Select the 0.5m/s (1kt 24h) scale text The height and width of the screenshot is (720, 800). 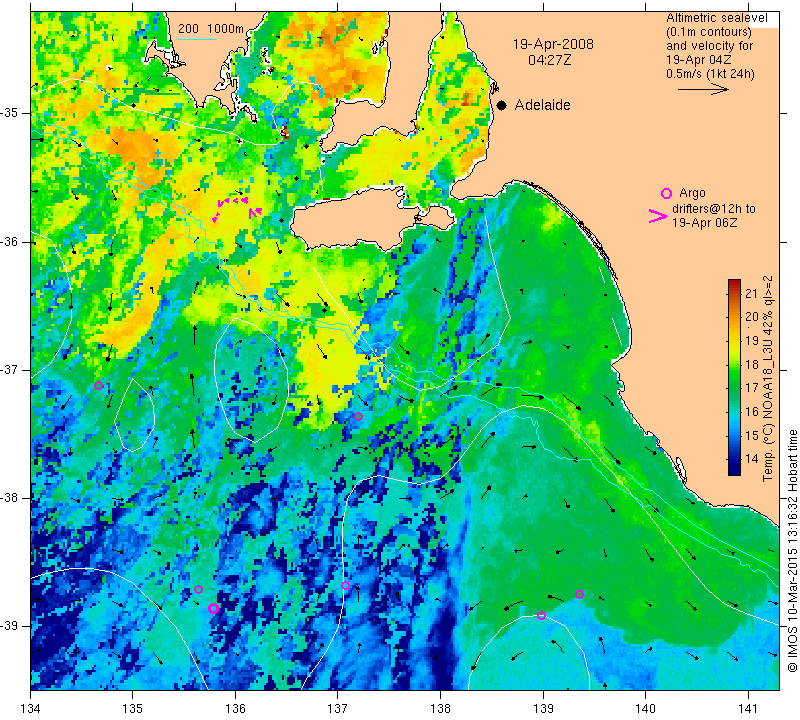click(x=710, y=74)
